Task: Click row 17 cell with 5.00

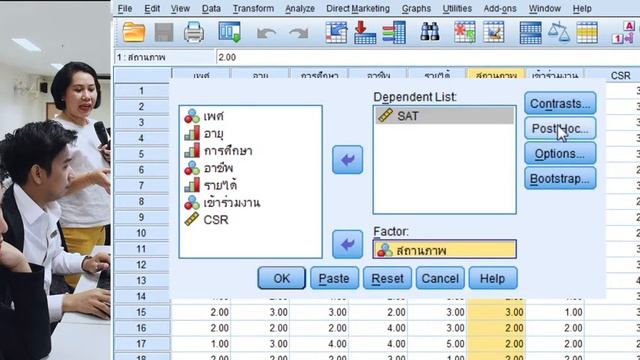Action: coord(437,344)
